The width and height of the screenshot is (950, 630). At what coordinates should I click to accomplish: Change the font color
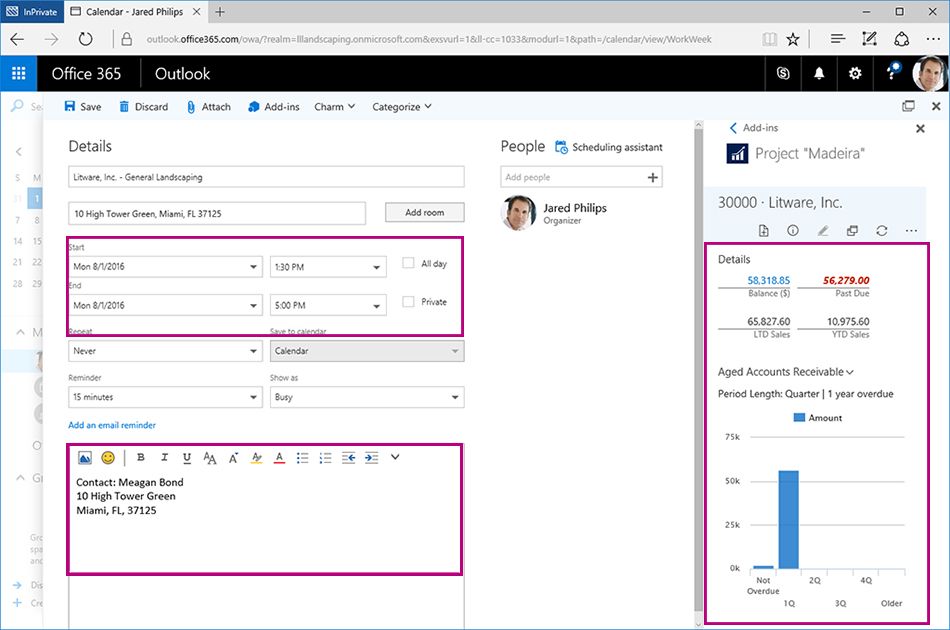[x=279, y=458]
